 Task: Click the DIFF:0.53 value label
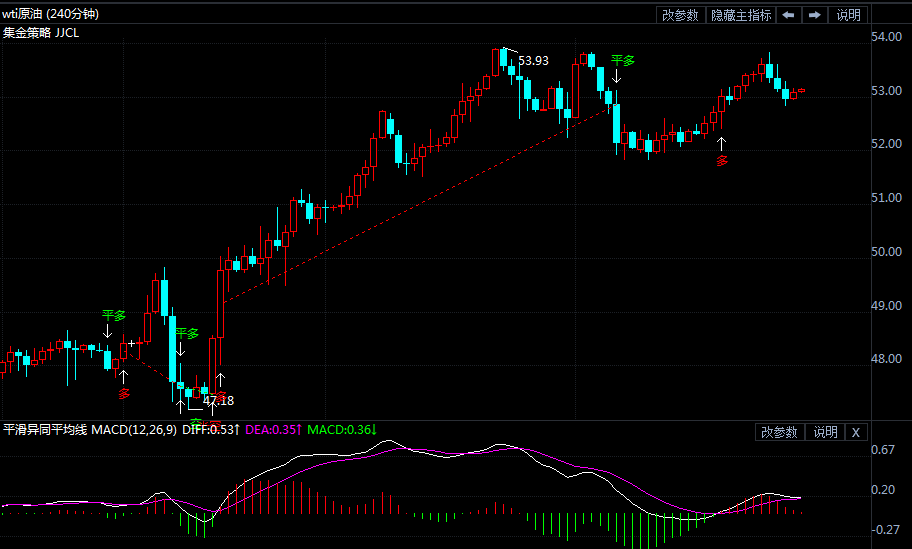click(x=211, y=430)
